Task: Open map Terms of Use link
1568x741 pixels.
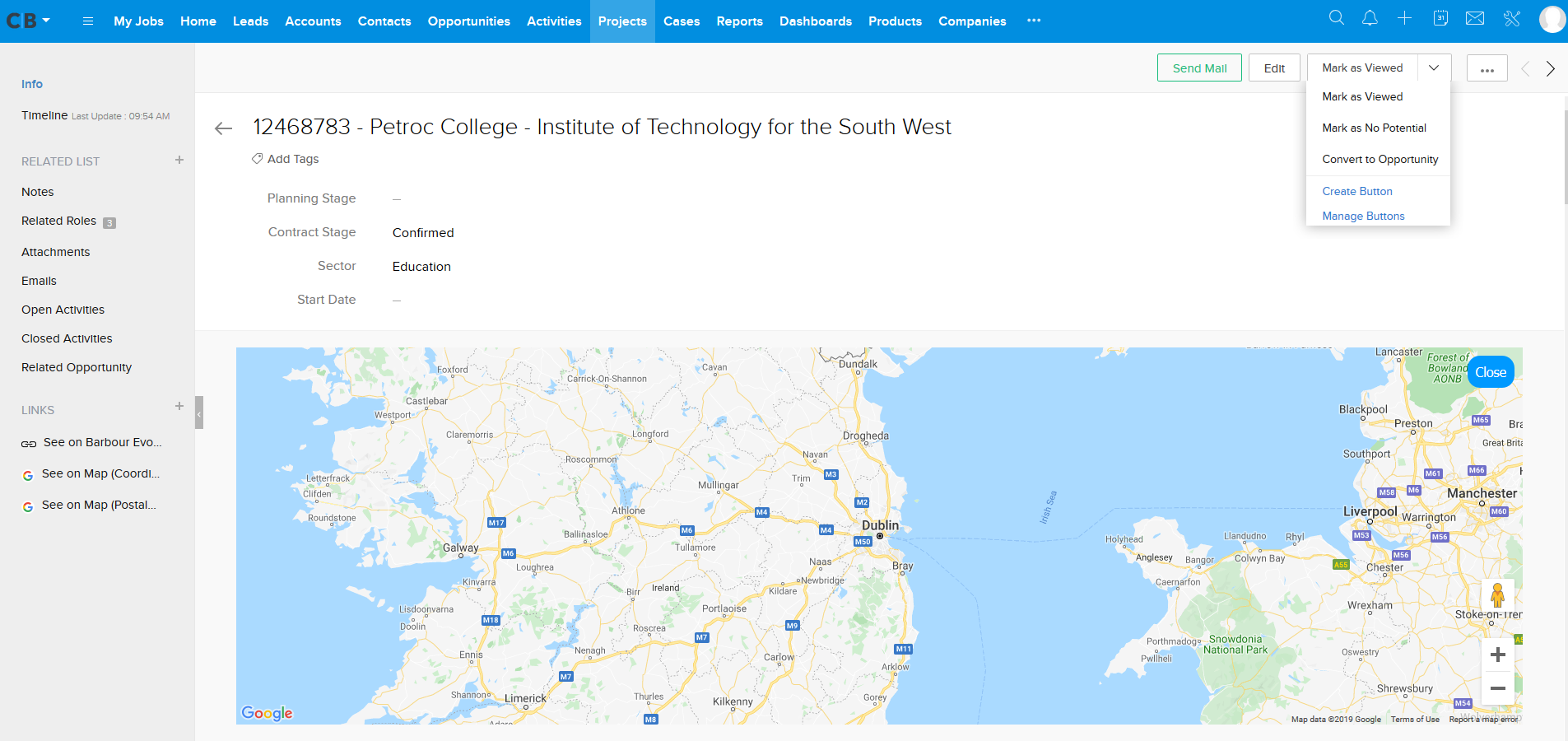Action: pyautogui.click(x=1415, y=720)
